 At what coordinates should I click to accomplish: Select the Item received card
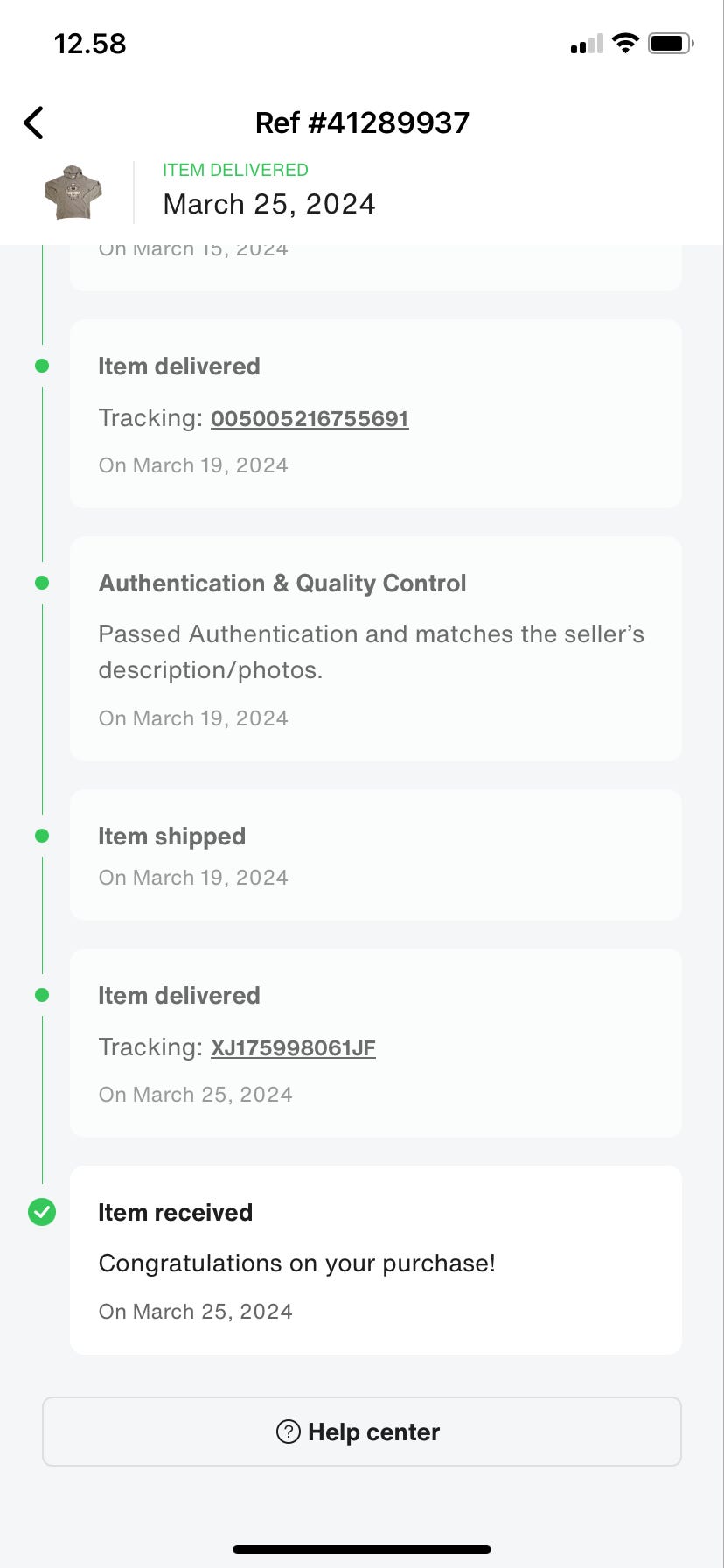tap(375, 1259)
